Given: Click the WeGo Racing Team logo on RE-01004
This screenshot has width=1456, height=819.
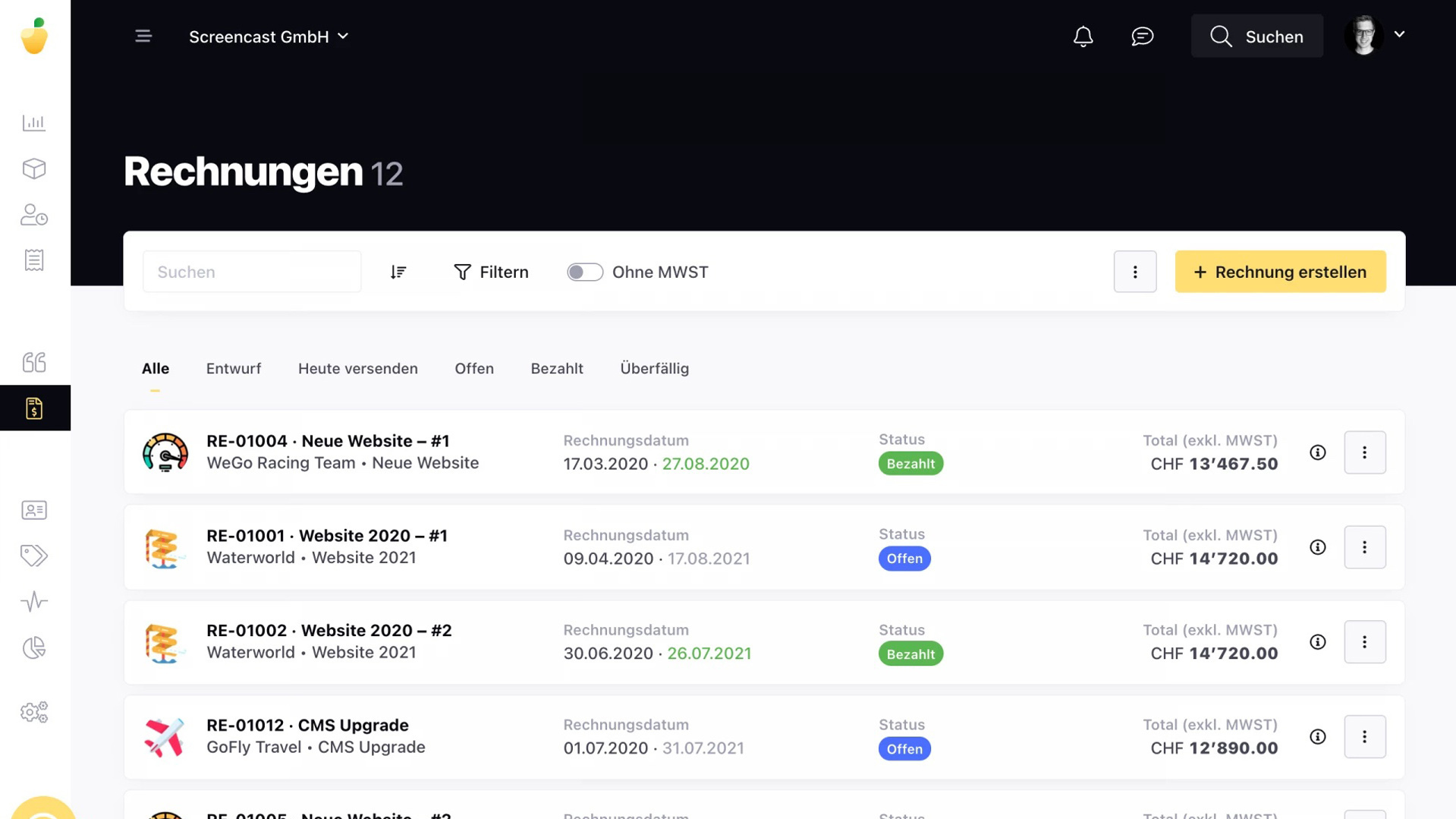Looking at the screenshot, I should pyautogui.click(x=165, y=452).
